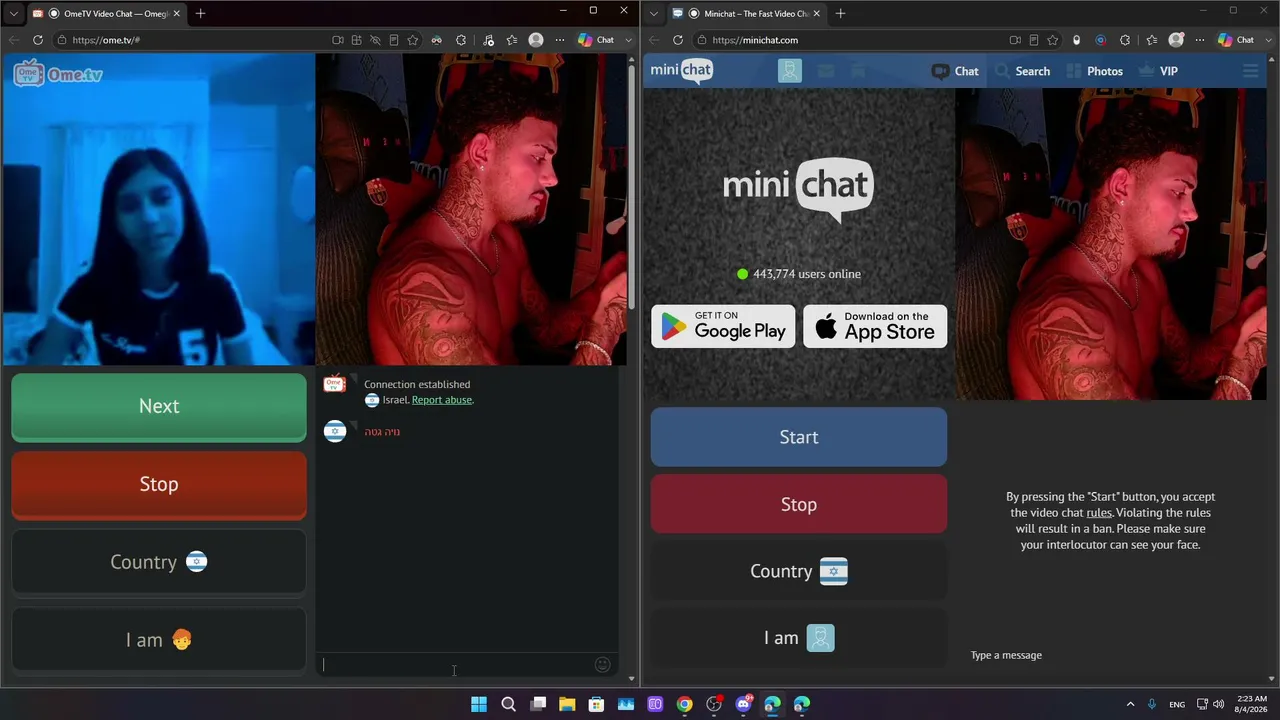Screen dimensions: 1280x720
Task: Open the Copilot Chat button in the Minichat window
Action: coord(1236,40)
